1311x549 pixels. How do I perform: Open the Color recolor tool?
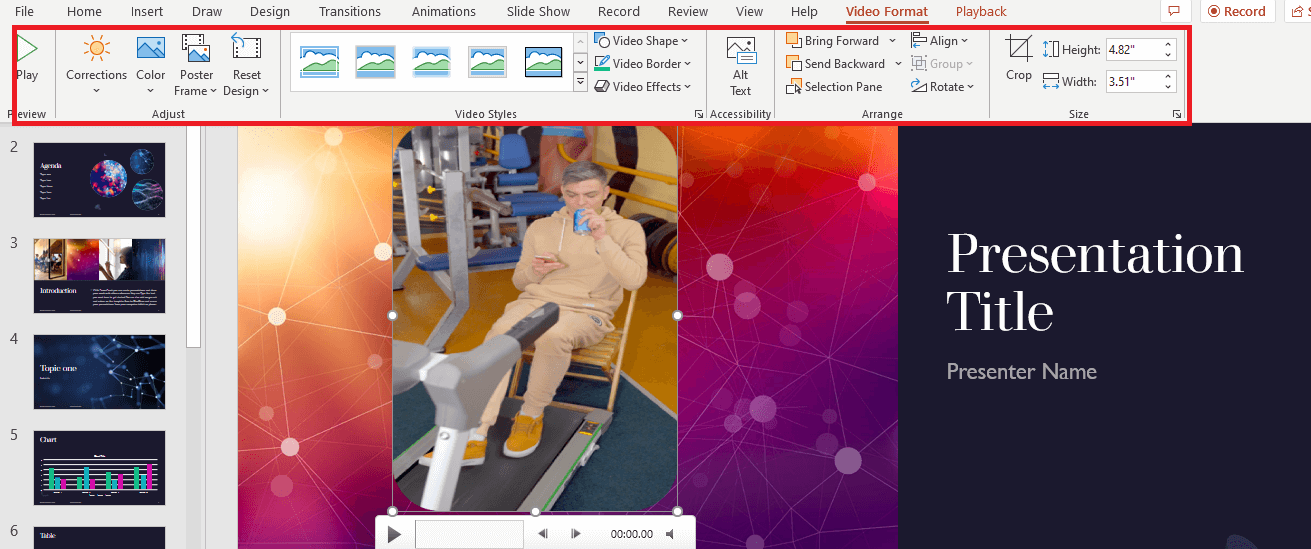click(151, 49)
